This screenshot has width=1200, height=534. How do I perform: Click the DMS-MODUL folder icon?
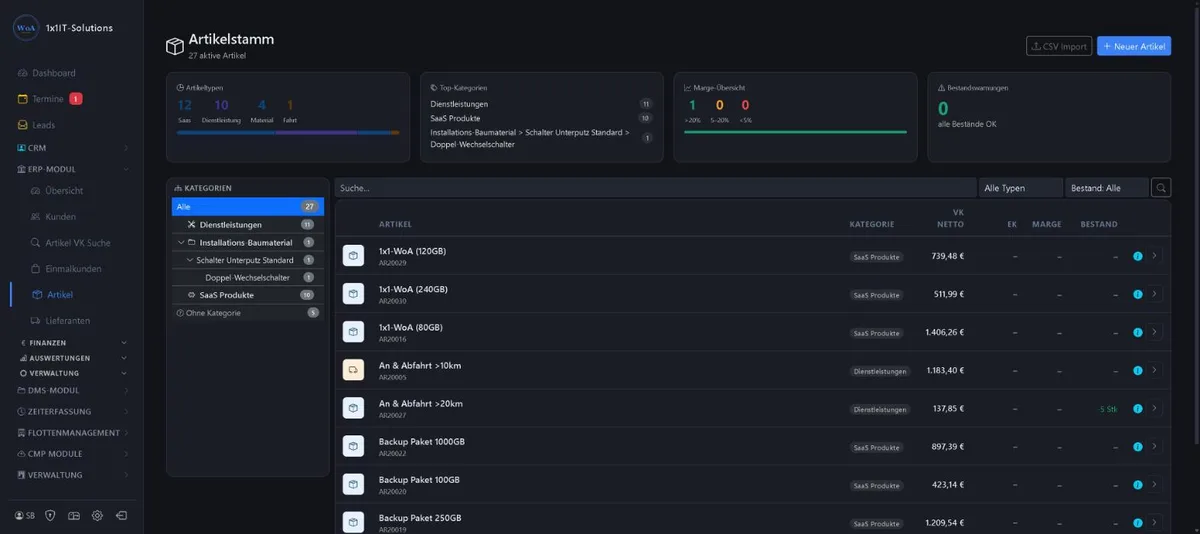21,390
